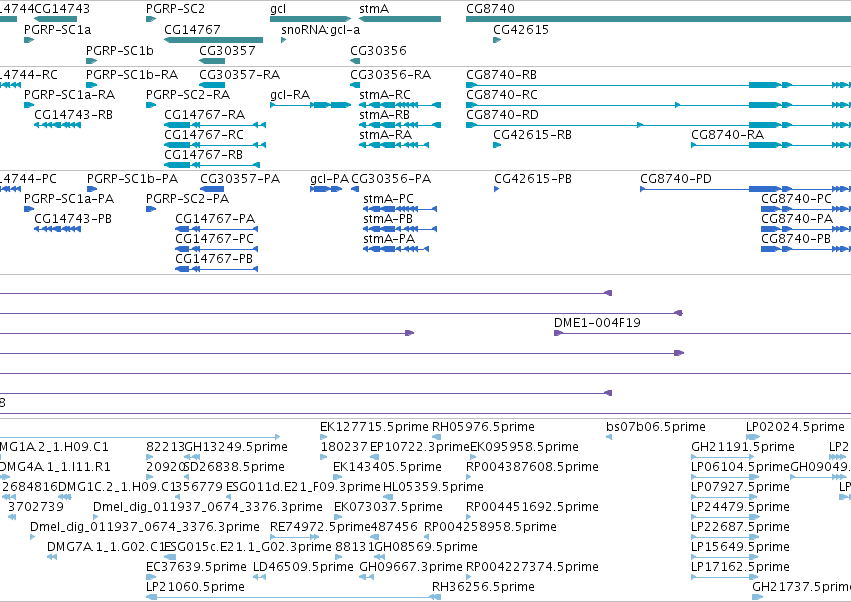Click the CG30356-PA protein label

(391, 179)
